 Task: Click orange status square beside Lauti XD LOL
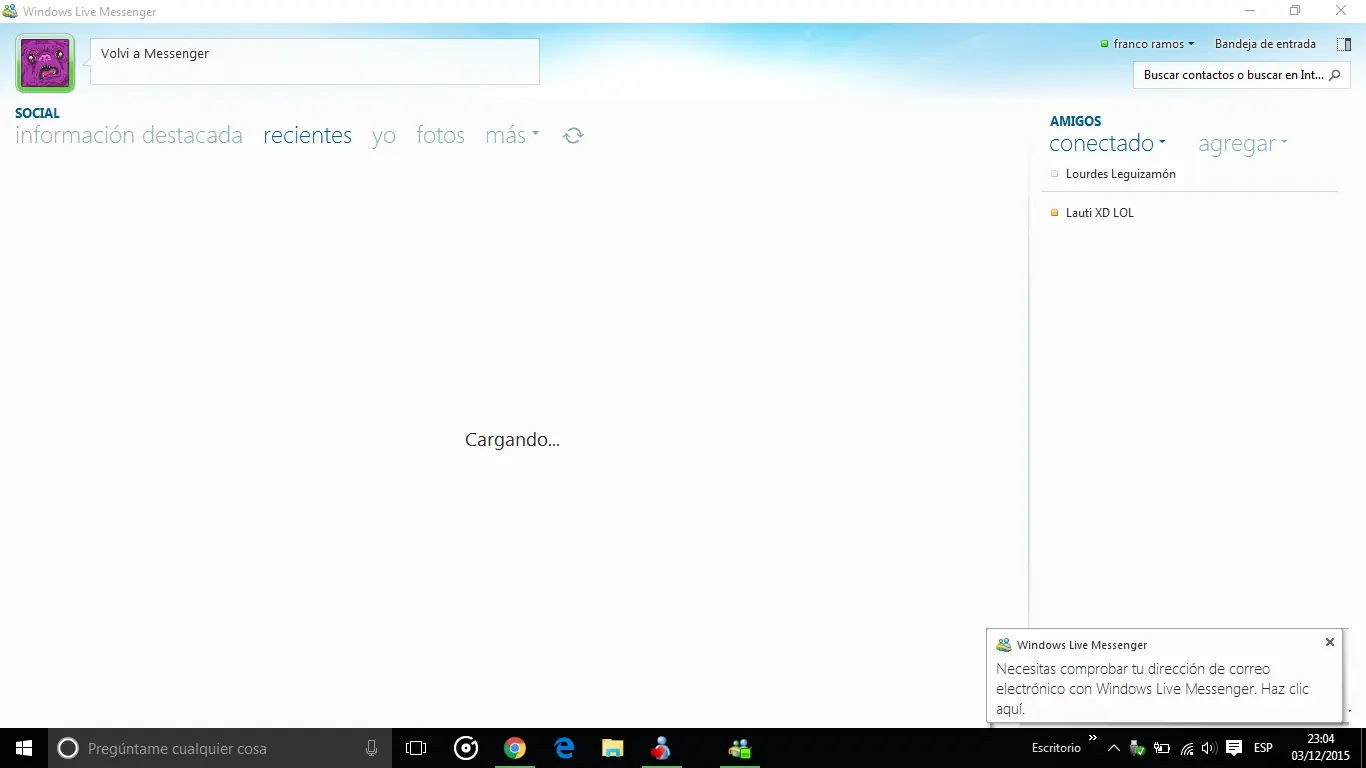[1054, 213]
